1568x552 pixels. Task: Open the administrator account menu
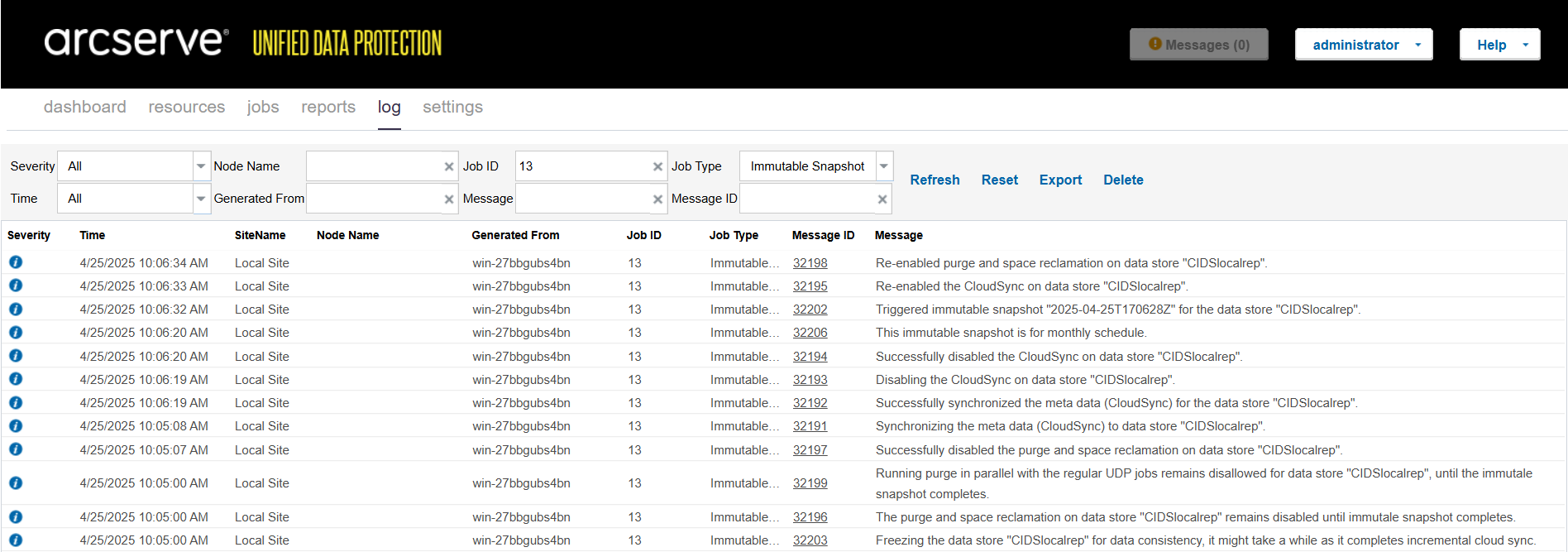1364,45
